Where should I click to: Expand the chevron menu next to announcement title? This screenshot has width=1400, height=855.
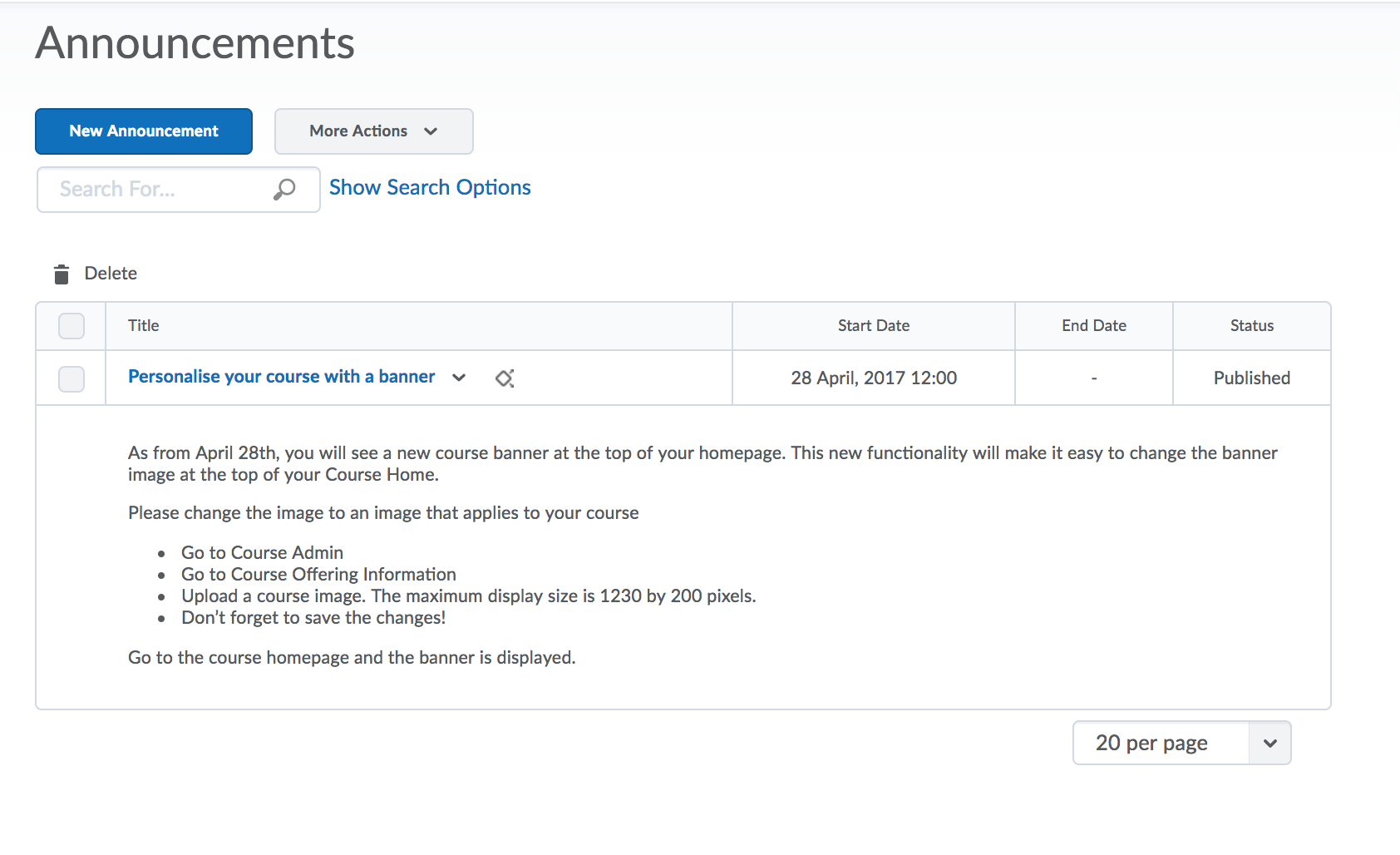pyautogui.click(x=459, y=378)
